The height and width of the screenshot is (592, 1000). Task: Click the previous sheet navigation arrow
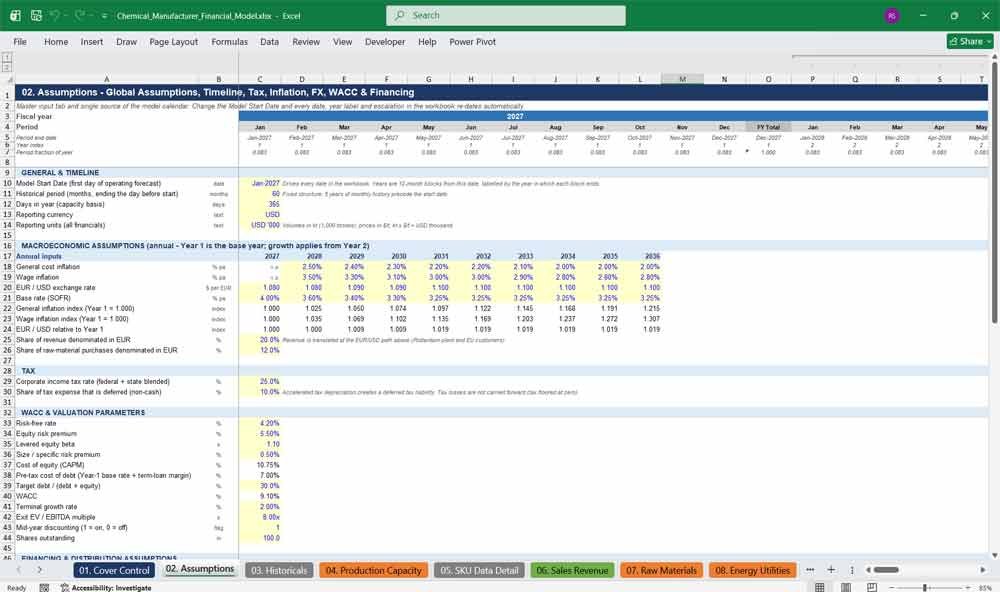[18, 570]
